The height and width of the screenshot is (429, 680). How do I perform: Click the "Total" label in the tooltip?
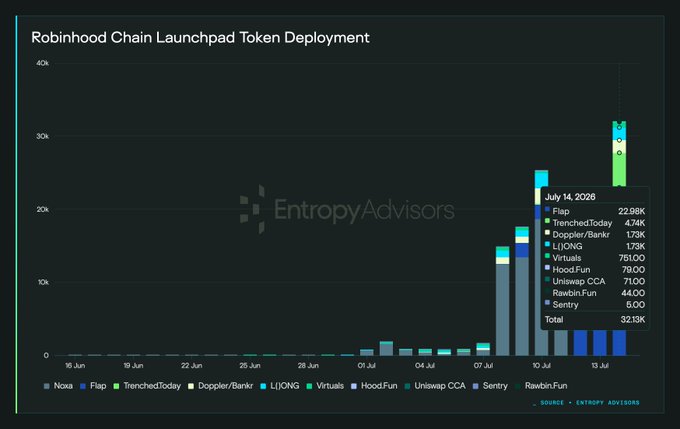[x=554, y=320]
